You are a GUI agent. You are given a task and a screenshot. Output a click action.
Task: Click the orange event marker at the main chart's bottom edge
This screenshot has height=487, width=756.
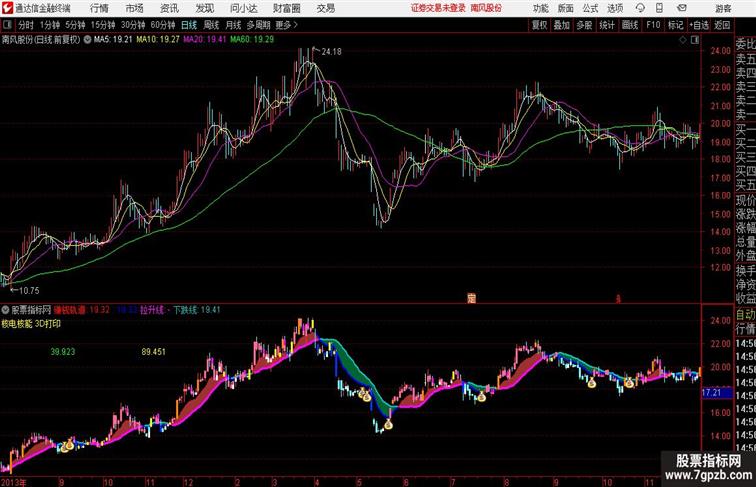[472, 298]
